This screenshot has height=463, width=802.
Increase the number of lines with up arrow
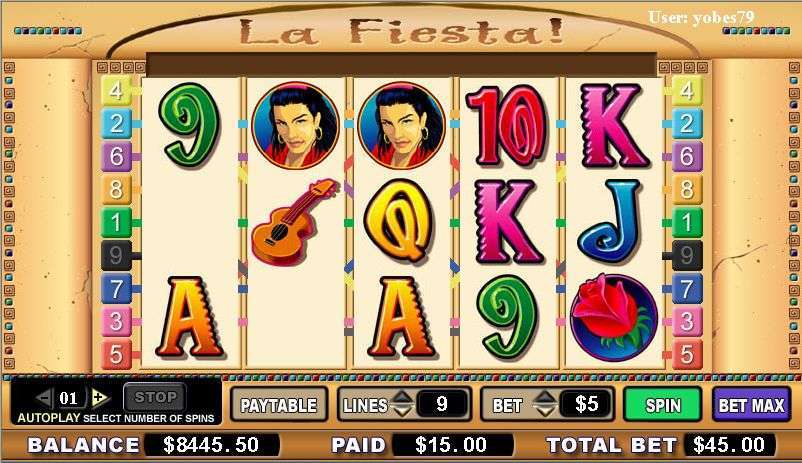coord(403,396)
